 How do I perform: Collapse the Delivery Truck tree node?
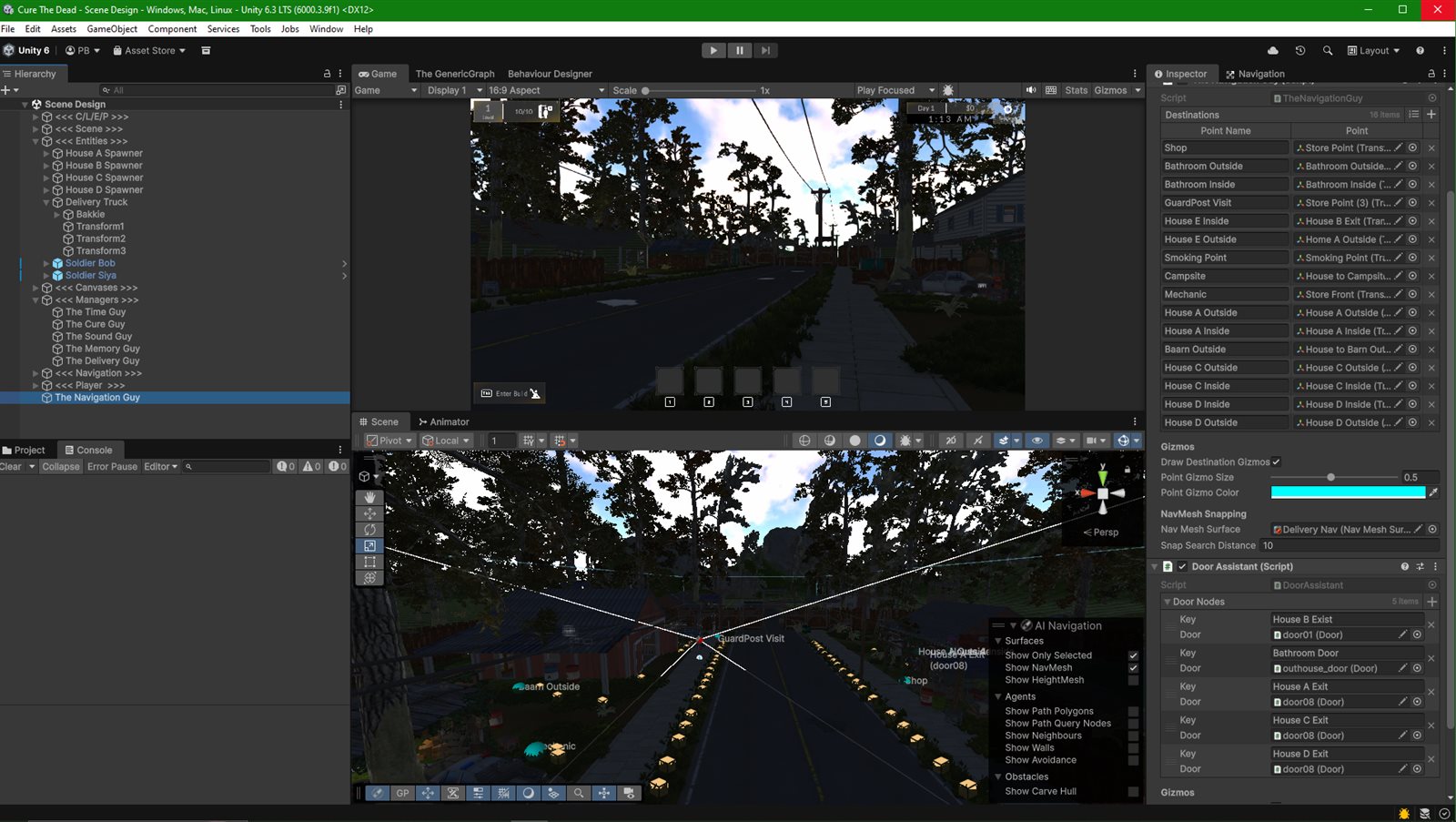tap(46, 202)
